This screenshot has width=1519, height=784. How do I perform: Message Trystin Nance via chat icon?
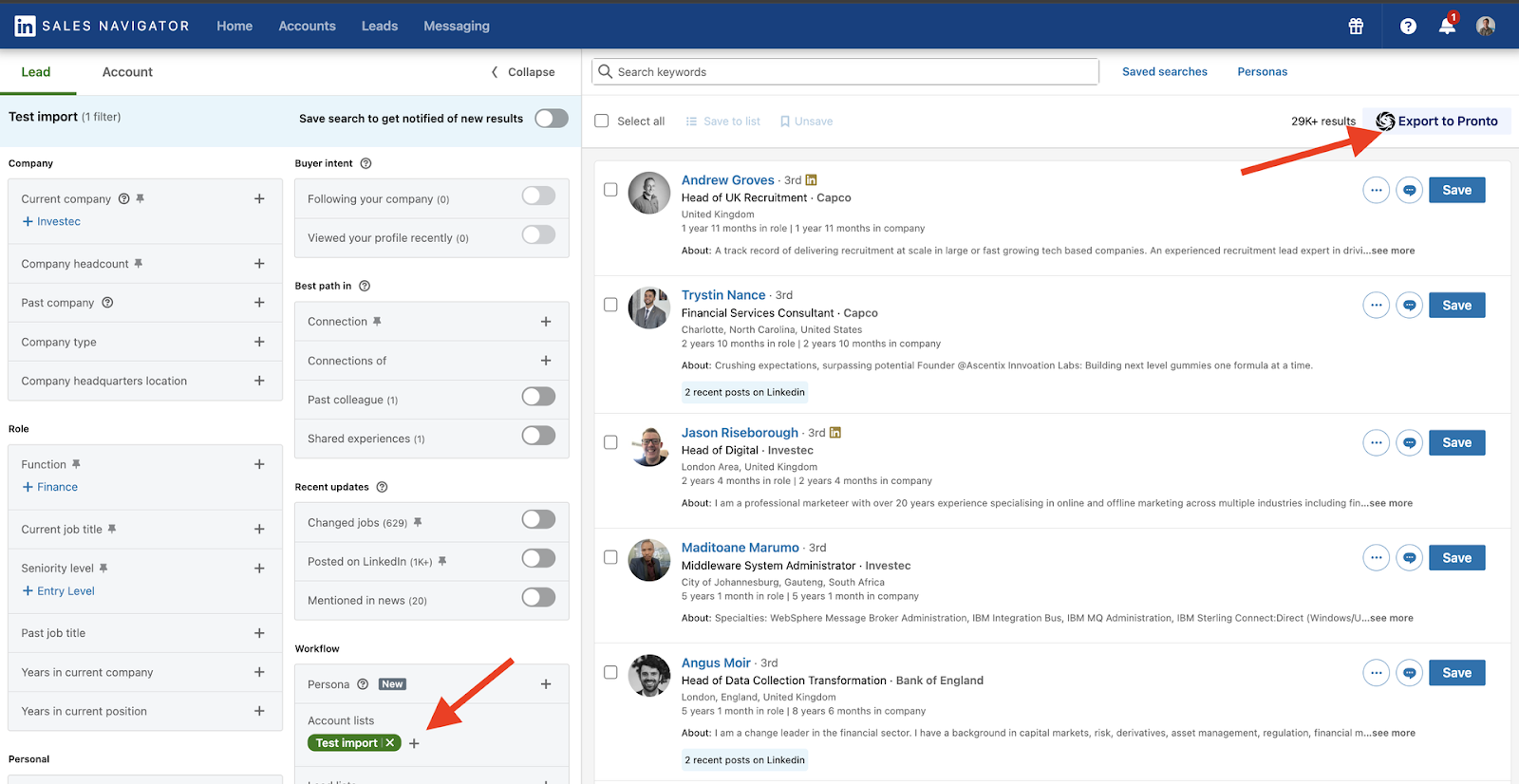[1410, 305]
